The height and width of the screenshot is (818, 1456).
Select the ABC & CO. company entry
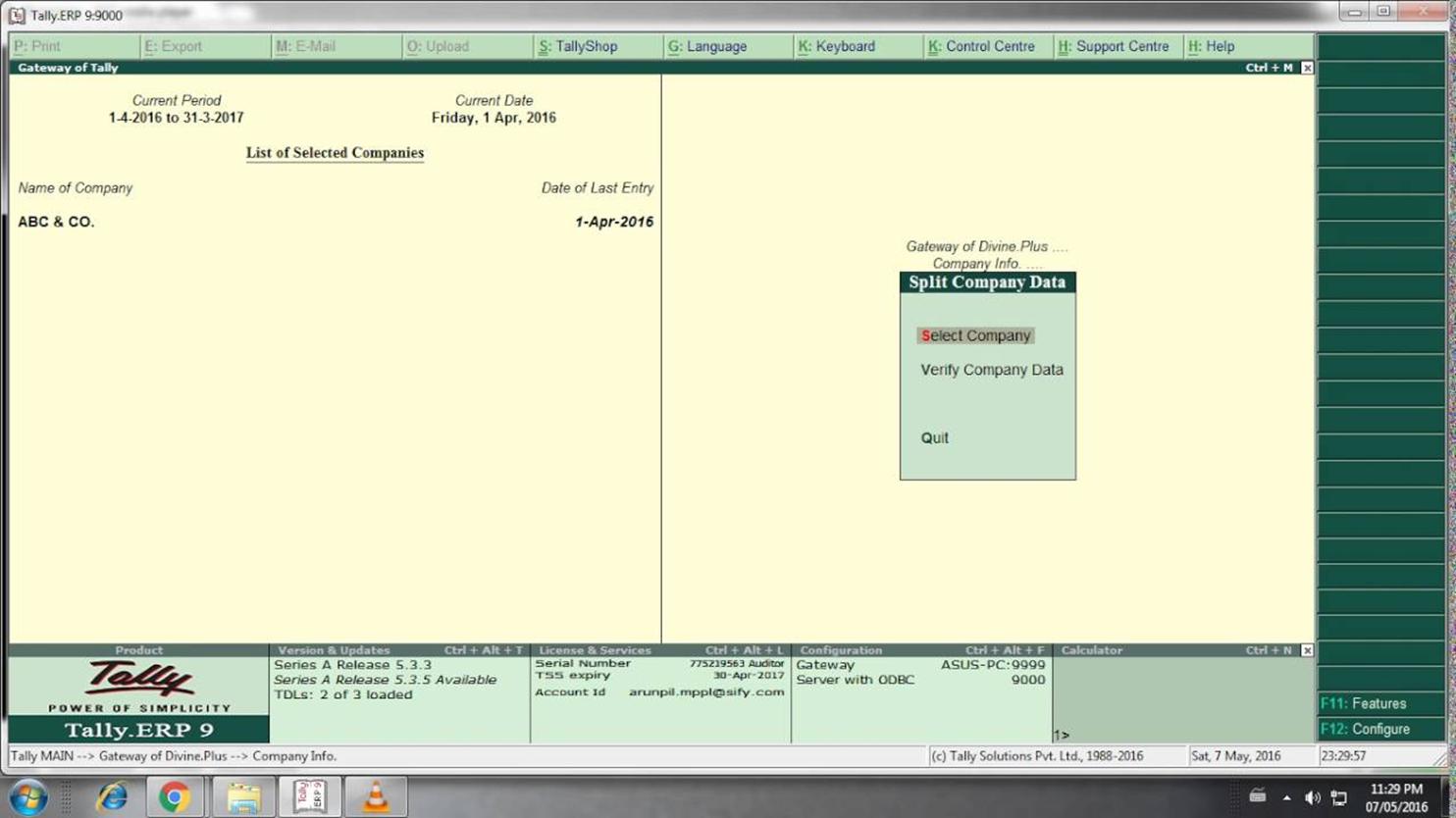point(56,221)
